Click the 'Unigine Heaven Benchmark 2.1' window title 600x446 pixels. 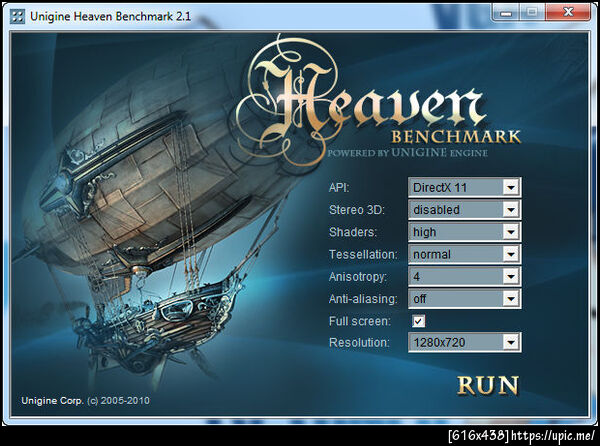pyautogui.click(x=110, y=16)
